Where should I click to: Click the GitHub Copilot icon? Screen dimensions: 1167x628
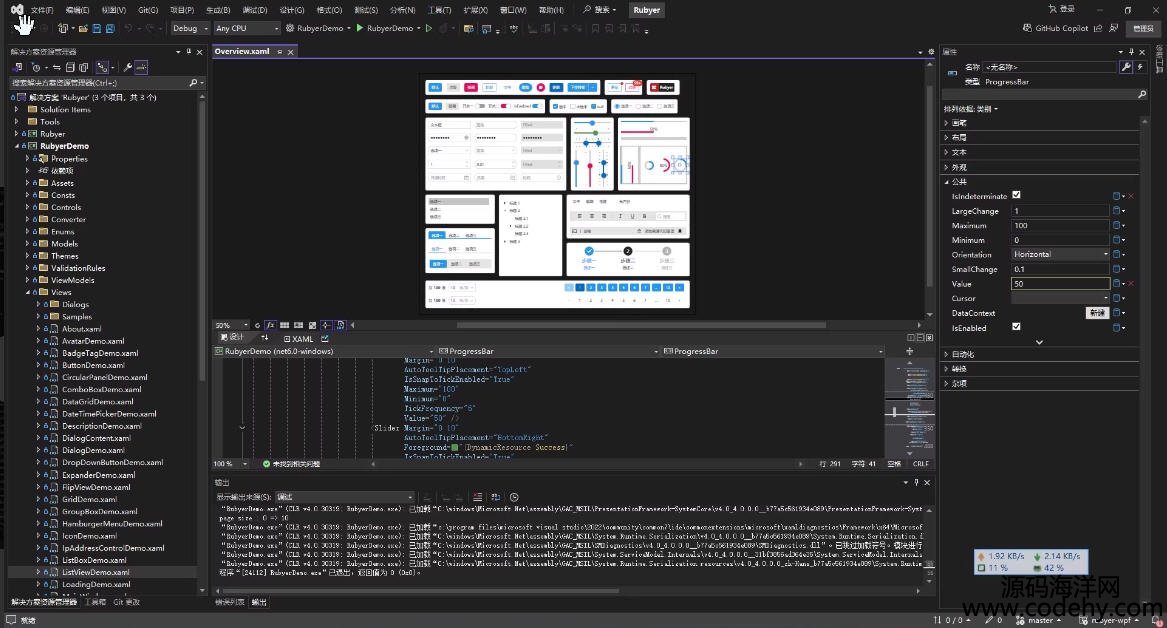pos(1027,28)
